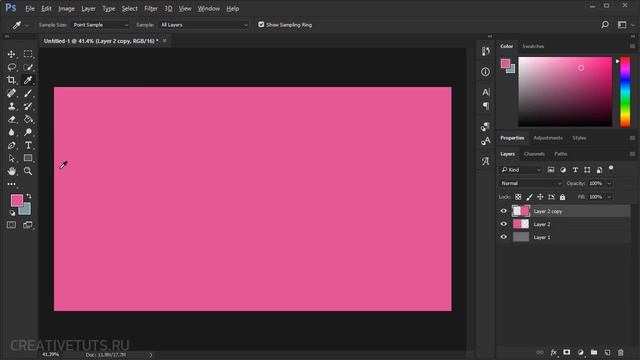Create a new group folder
The height and width of the screenshot is (360, 640).
tap(594, 352)
